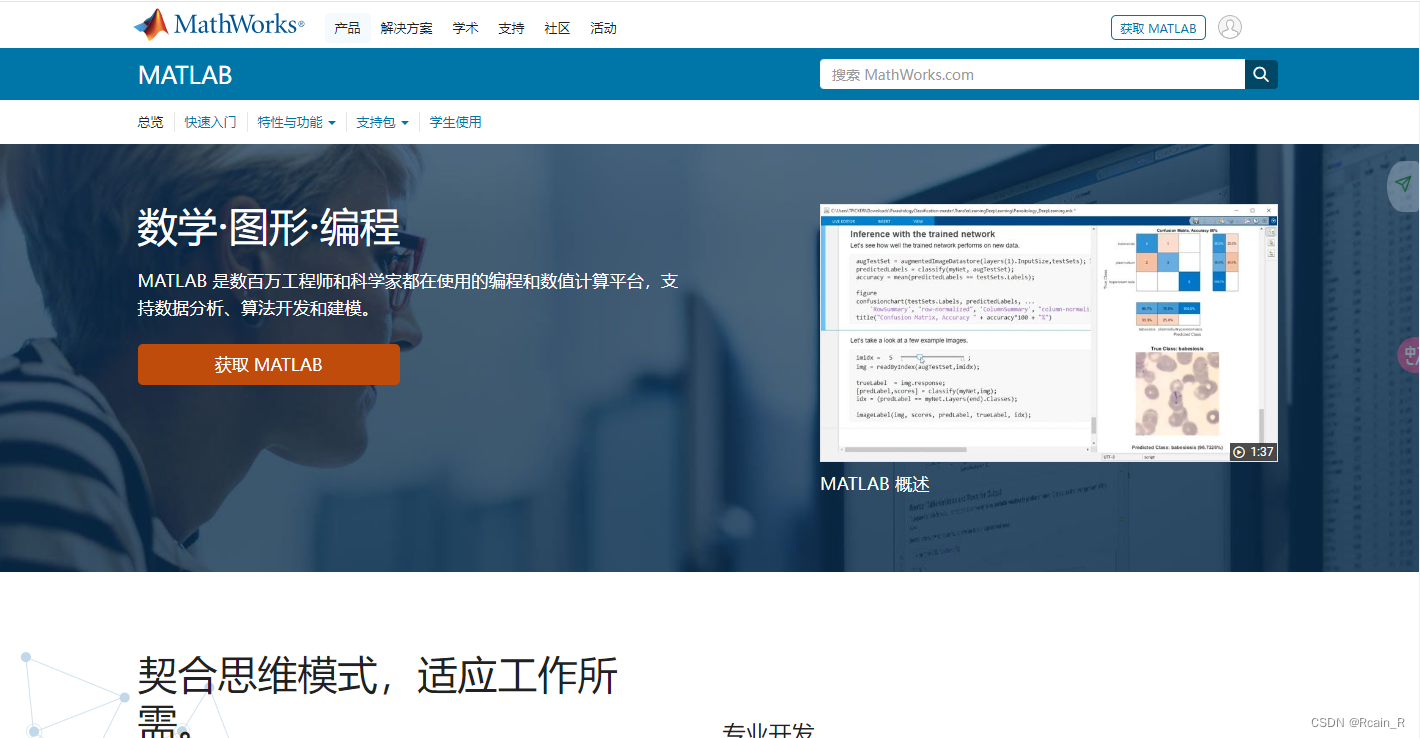Click the search magnifier button
Image resolution: width=1420 pixels, height=738 pixels.
pyautogui.click(x=1261, y=74)
